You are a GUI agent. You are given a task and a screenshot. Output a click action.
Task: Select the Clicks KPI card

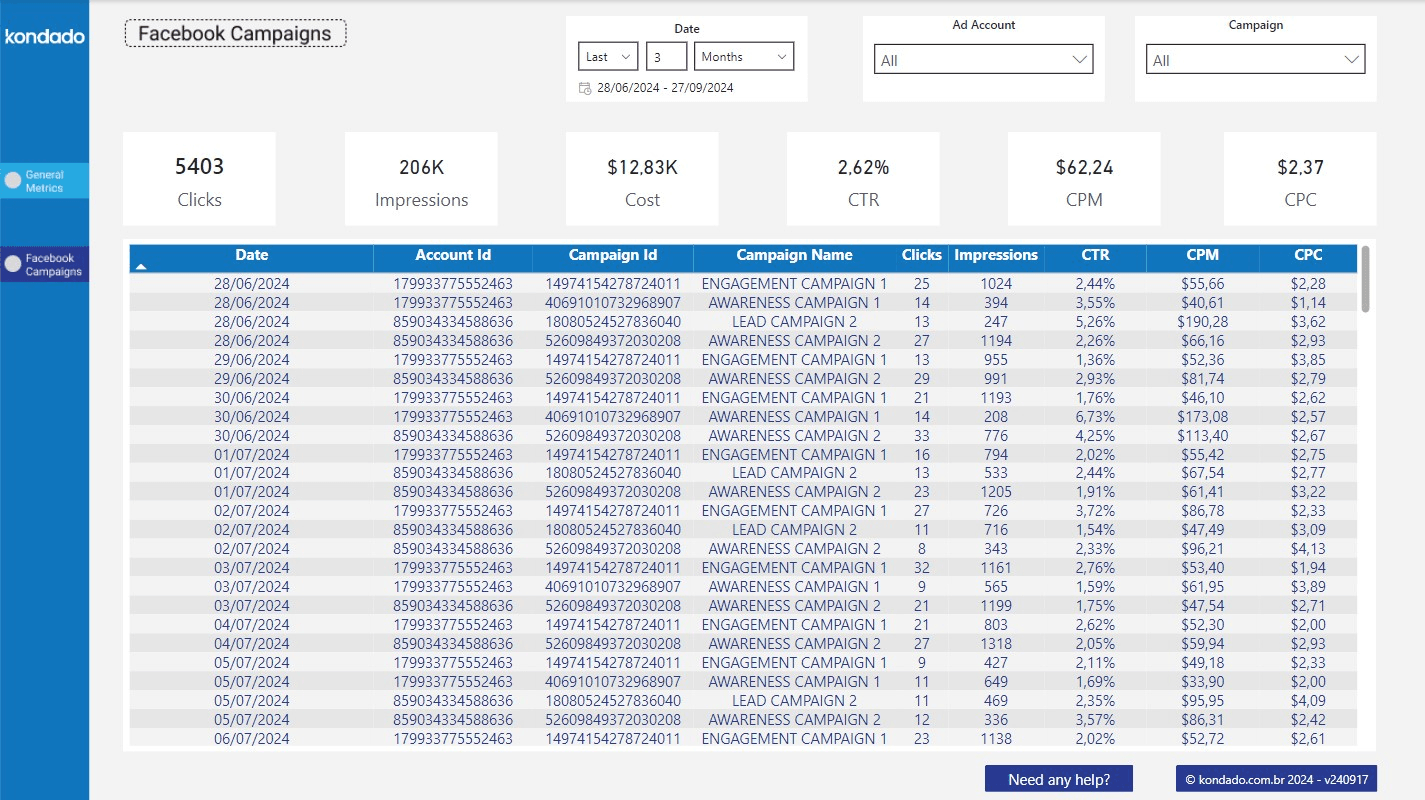199,179
